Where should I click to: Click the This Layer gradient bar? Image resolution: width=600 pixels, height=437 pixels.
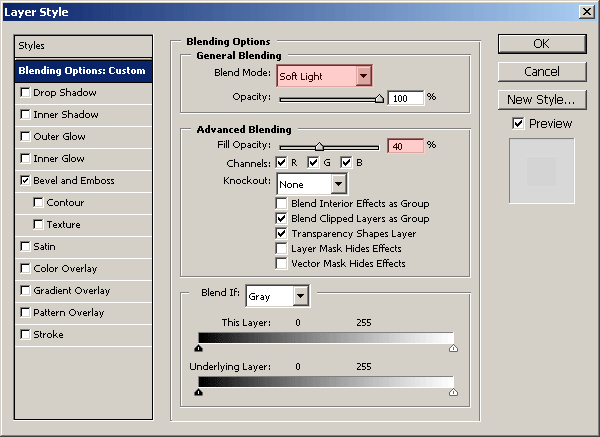point(326,338)
